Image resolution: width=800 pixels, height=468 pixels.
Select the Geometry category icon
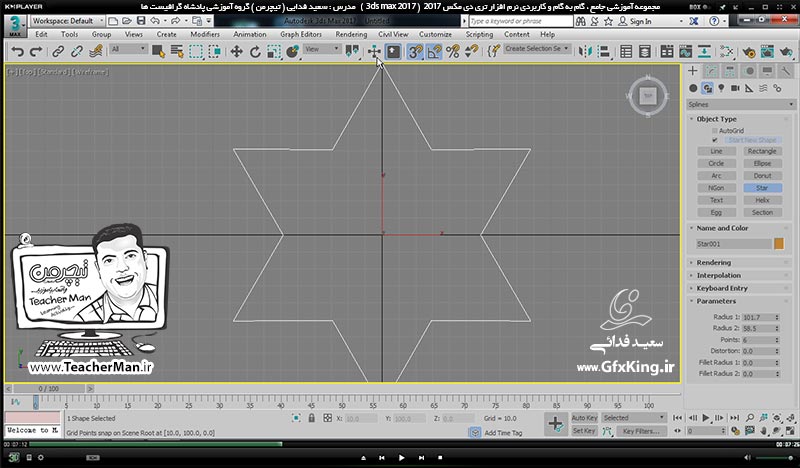[x=693, y=88]
